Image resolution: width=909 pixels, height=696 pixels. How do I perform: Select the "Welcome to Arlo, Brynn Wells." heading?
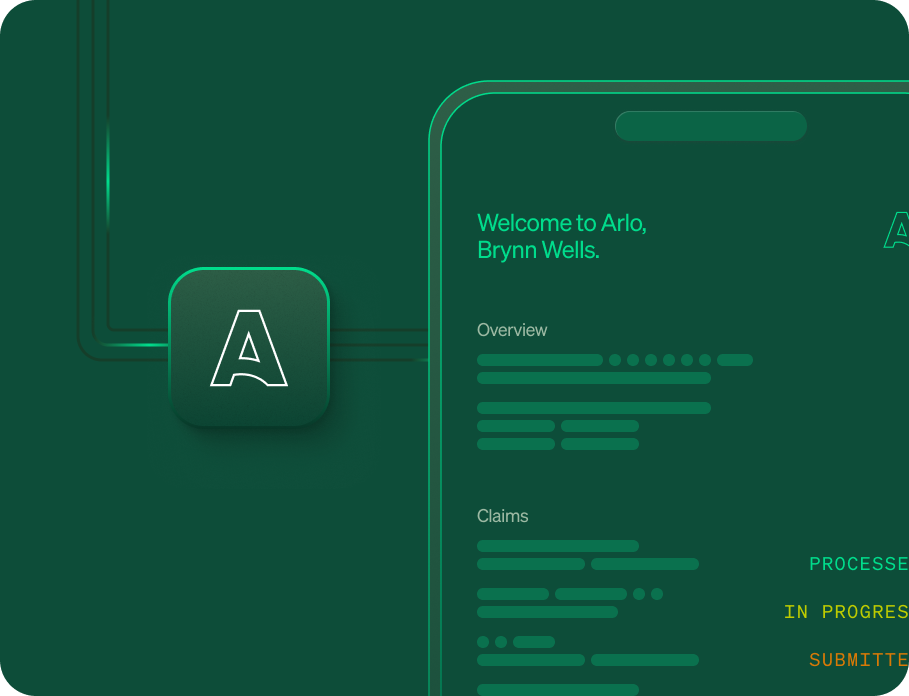point(562,237)
